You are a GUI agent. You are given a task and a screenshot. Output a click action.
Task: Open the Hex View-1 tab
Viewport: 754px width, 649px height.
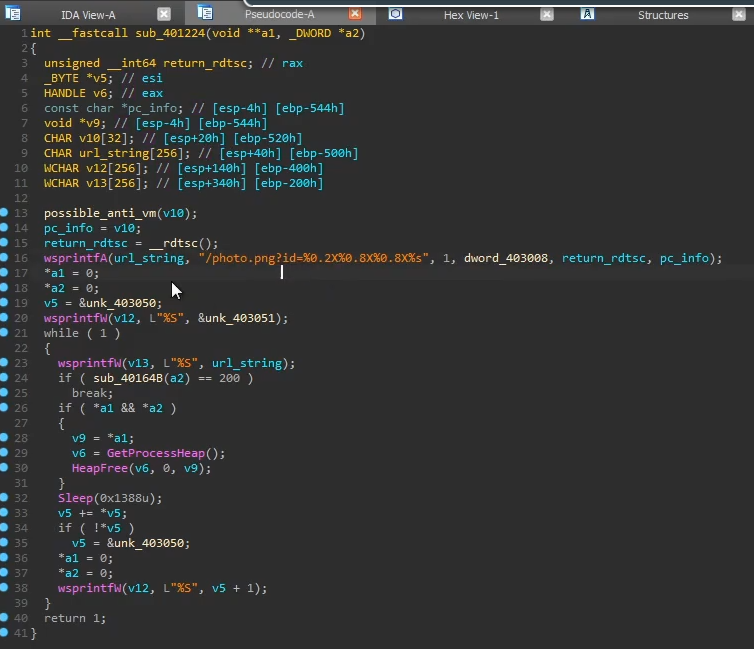[471, 15]
